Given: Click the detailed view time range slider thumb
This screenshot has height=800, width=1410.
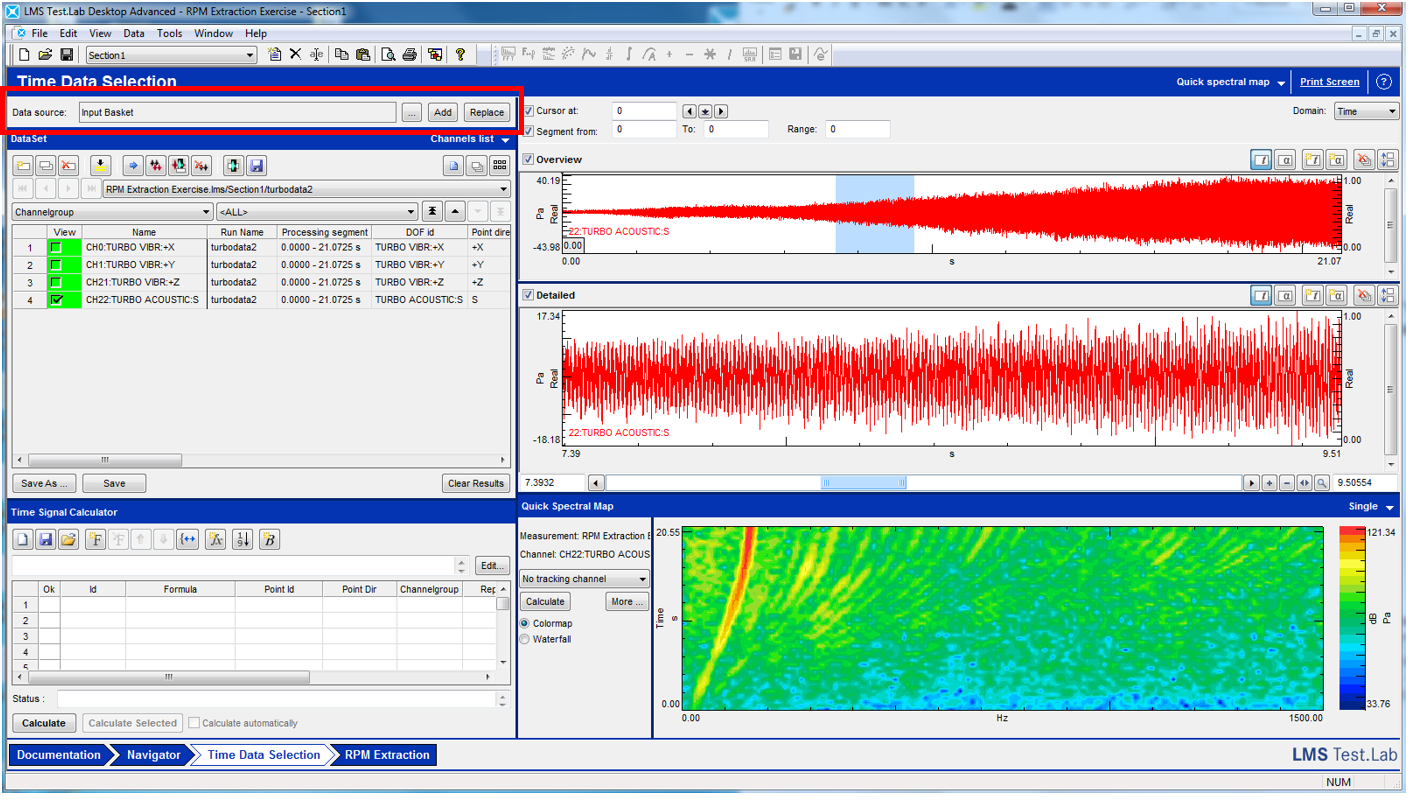Looking at the screenshot, I should (864, 483).
